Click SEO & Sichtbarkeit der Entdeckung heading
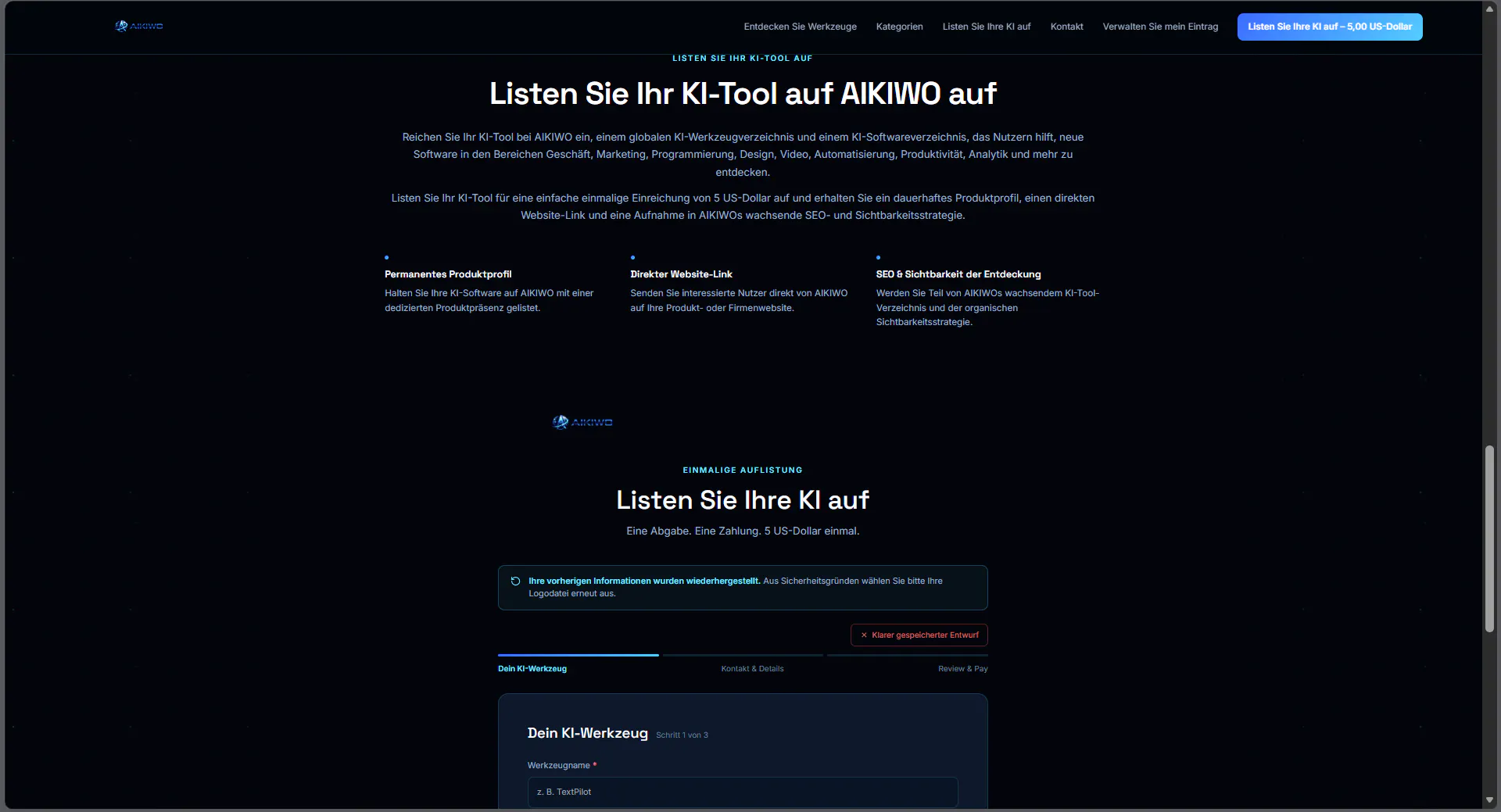This screenshot has height=812, width=1501. click(958, 274)
